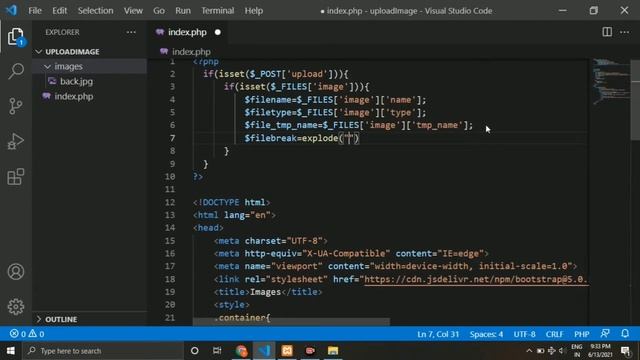The height and width of the screenshot is (360, 640).
Task: Open the Extensions view icon
Action: click(x=16, y=177)
